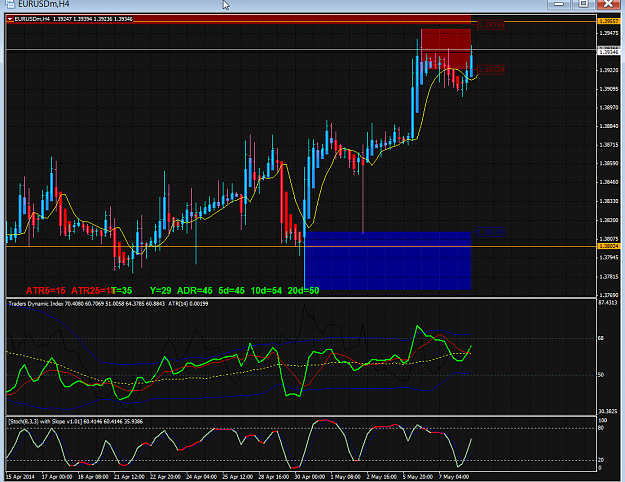Open the white arrow menu beside EURUSDm,H4
This screenshot has width=625, height=482.
tap(10, 19)
